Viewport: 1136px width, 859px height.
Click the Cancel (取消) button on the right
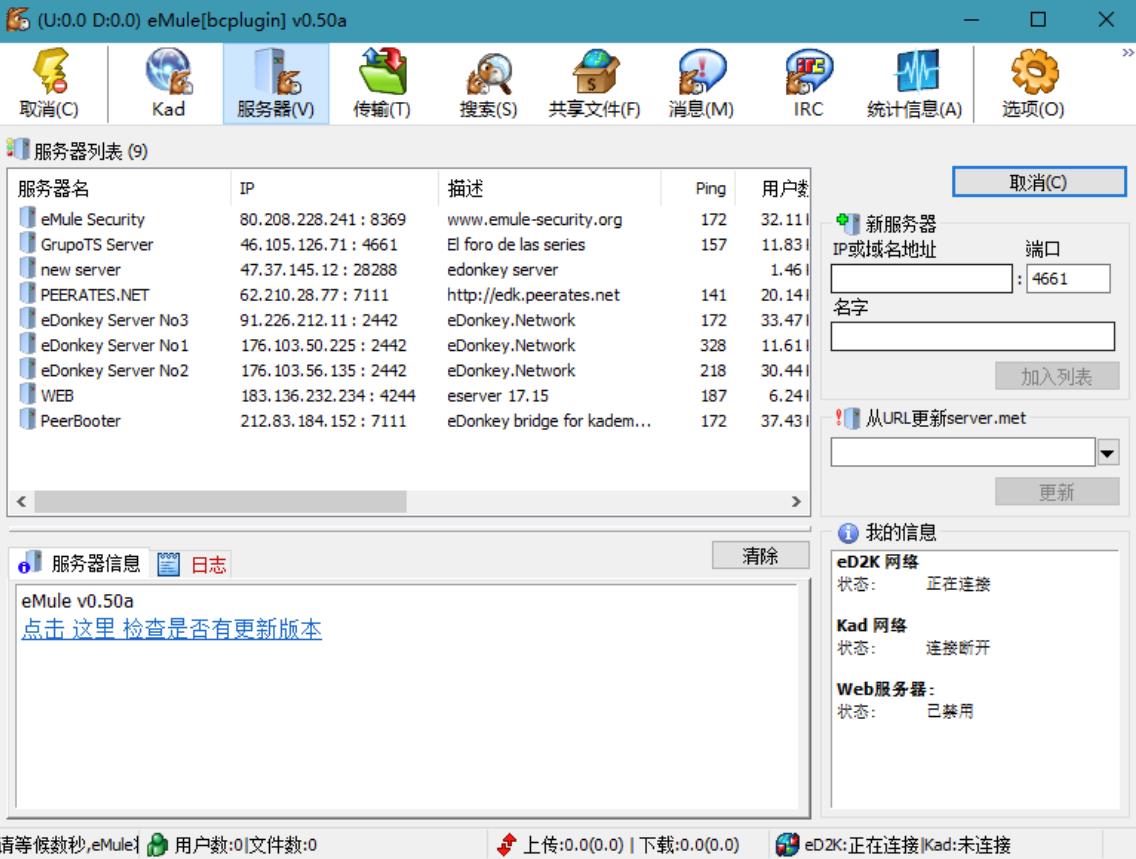(1039, 182)
